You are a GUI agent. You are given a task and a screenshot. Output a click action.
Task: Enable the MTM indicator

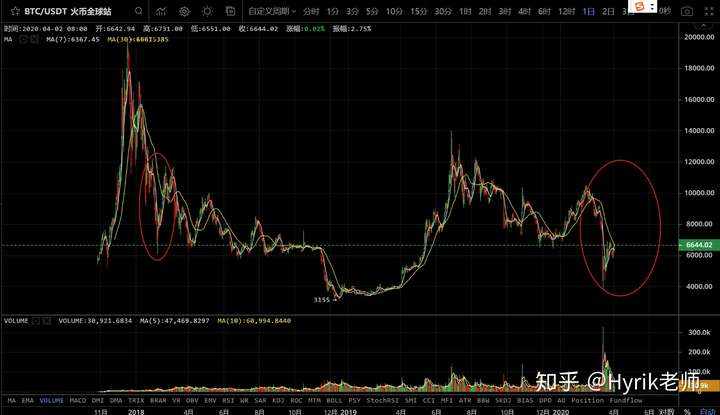315,400
